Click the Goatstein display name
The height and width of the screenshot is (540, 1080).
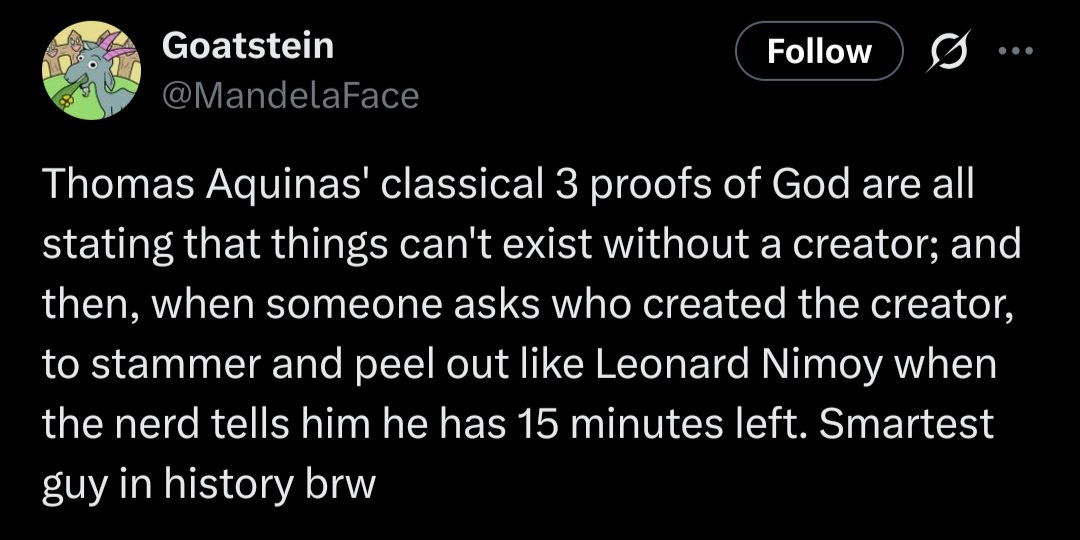tap(247, 45)
